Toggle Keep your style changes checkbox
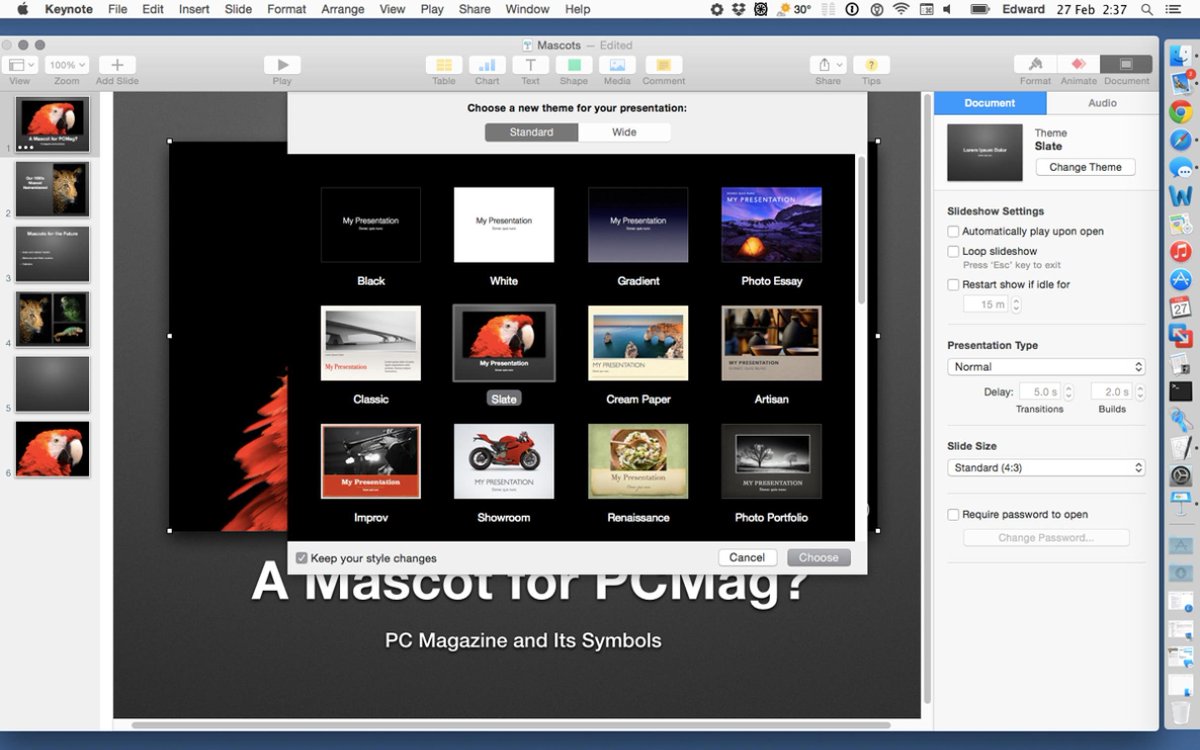 point(301,558)
